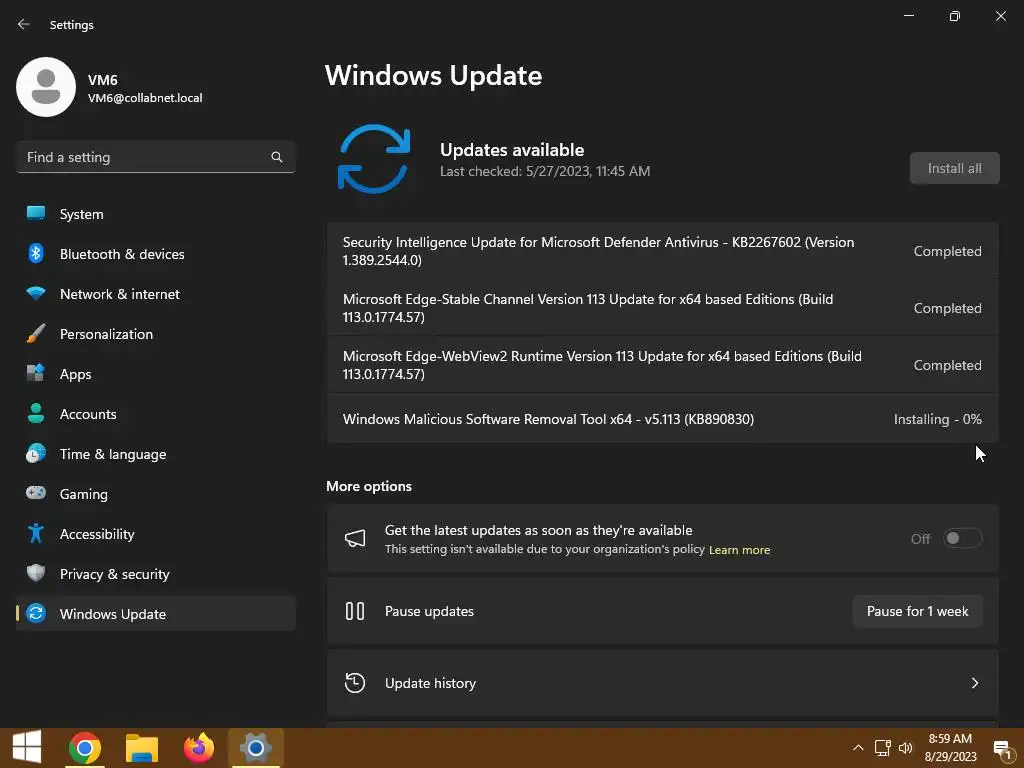Click the Personalization paintbrush icon
The height and width of the screenshot is (768, 1024).
(x=36, y=334)
